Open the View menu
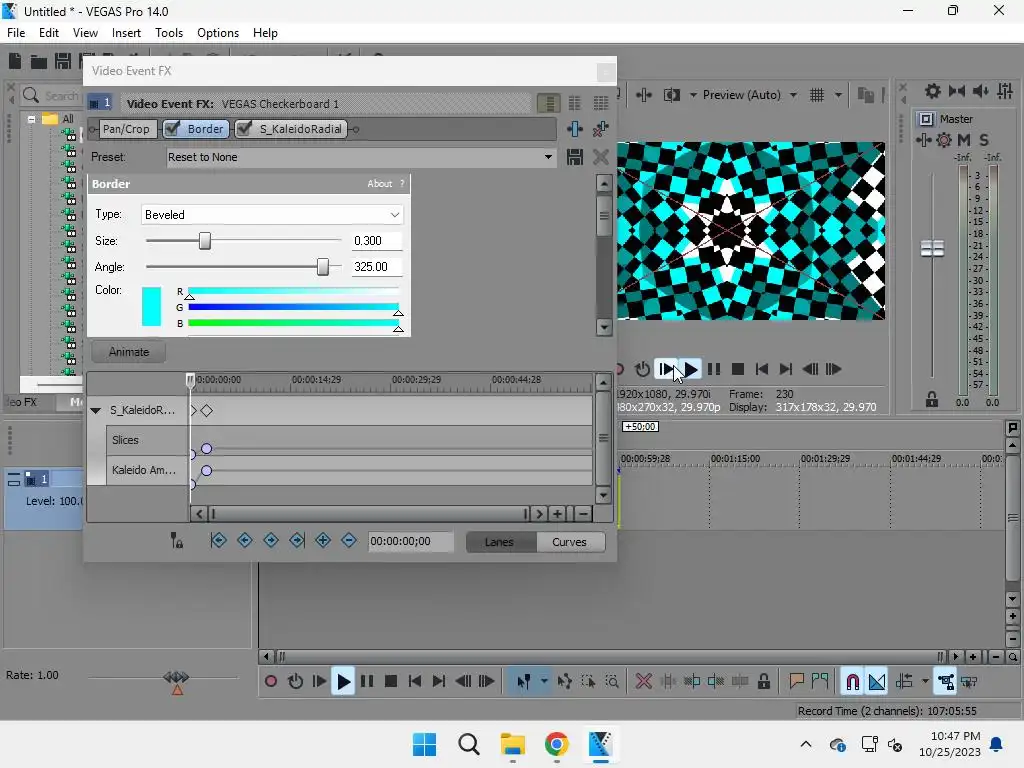Screen dimensions: 1024x768 click(85, 33)
